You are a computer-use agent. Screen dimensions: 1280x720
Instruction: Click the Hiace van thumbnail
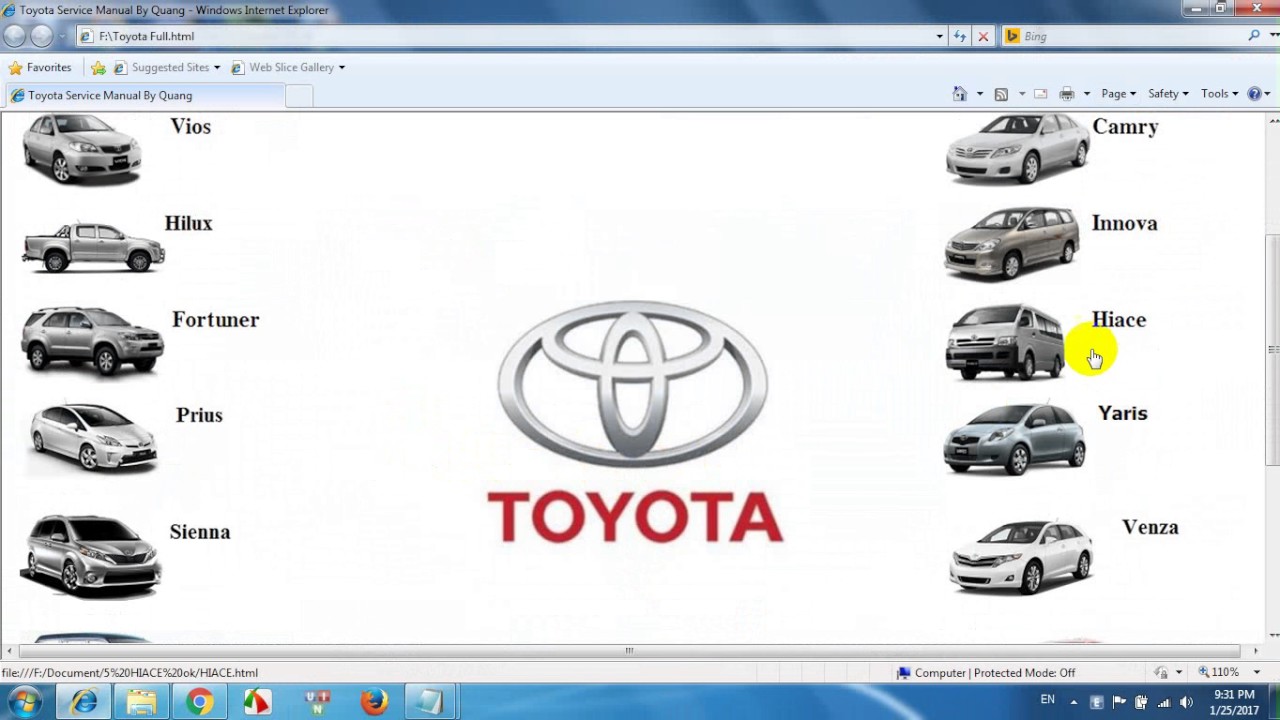[1005, 342]
